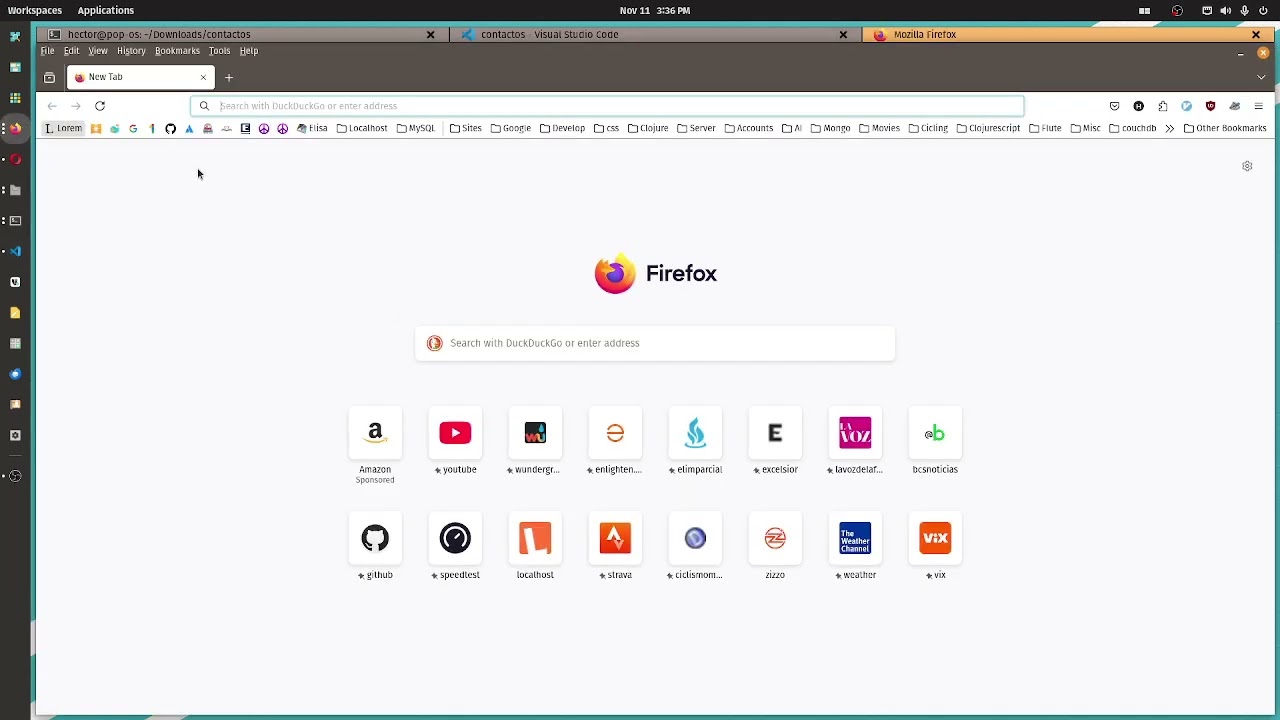Expand the Develop bookmarks folder
The image size is (1280, 720).
[x=562, y=128]
